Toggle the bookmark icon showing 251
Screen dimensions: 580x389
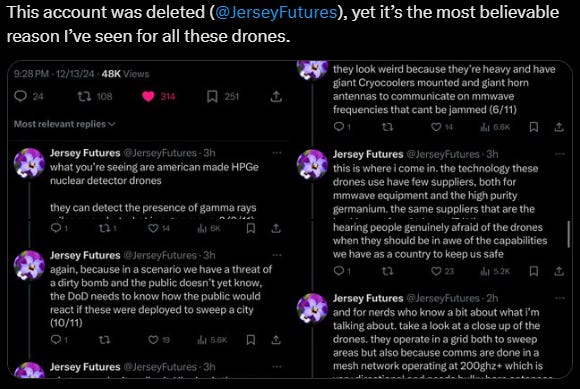pos(212,97)
